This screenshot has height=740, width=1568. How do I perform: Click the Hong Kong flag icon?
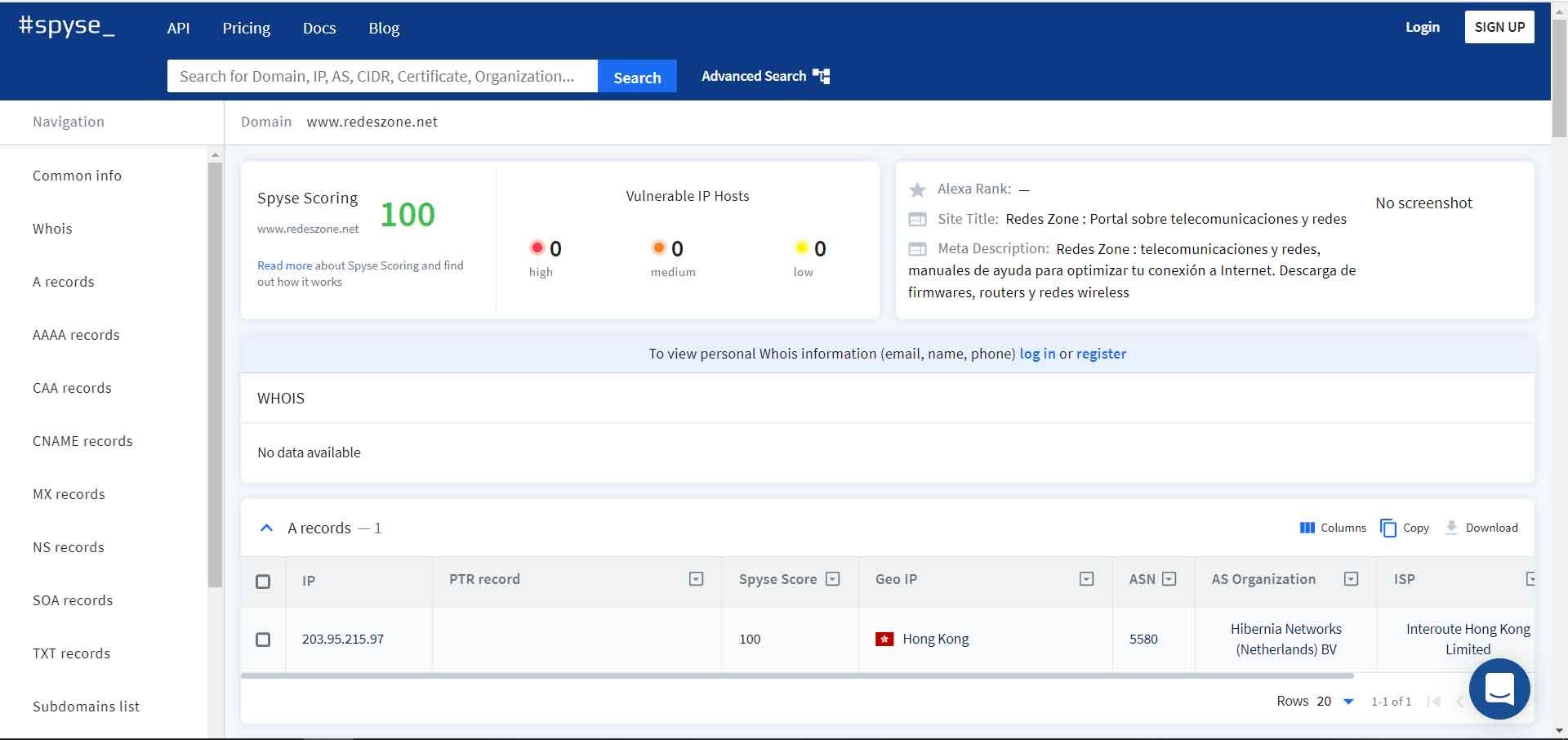[884, 639]
